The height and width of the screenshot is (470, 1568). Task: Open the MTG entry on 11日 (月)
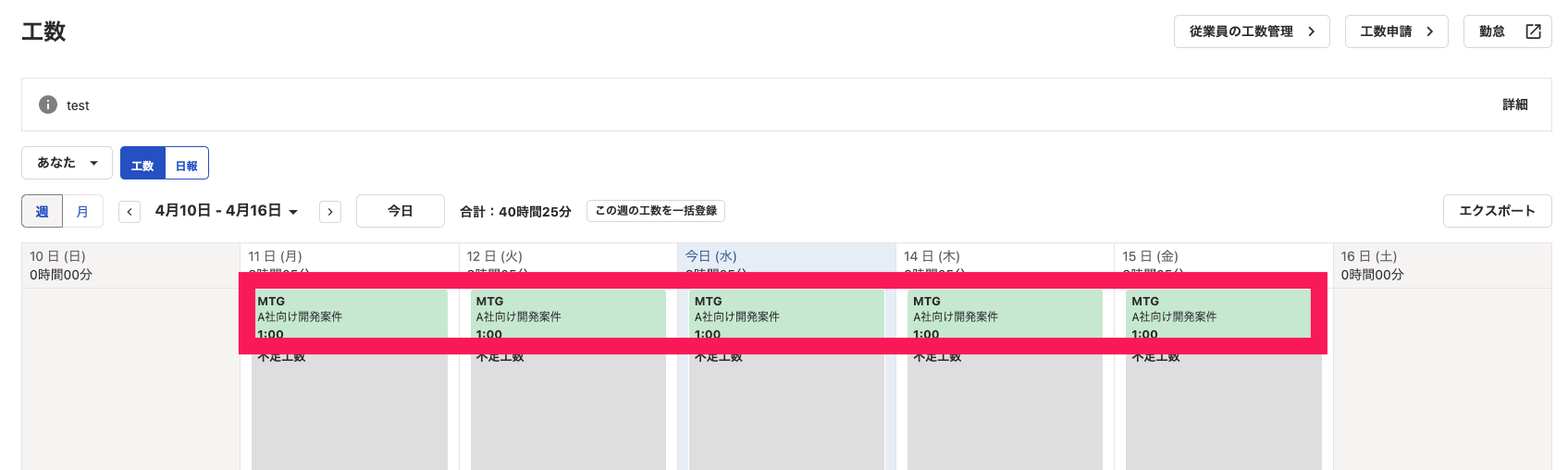[352, 315]
